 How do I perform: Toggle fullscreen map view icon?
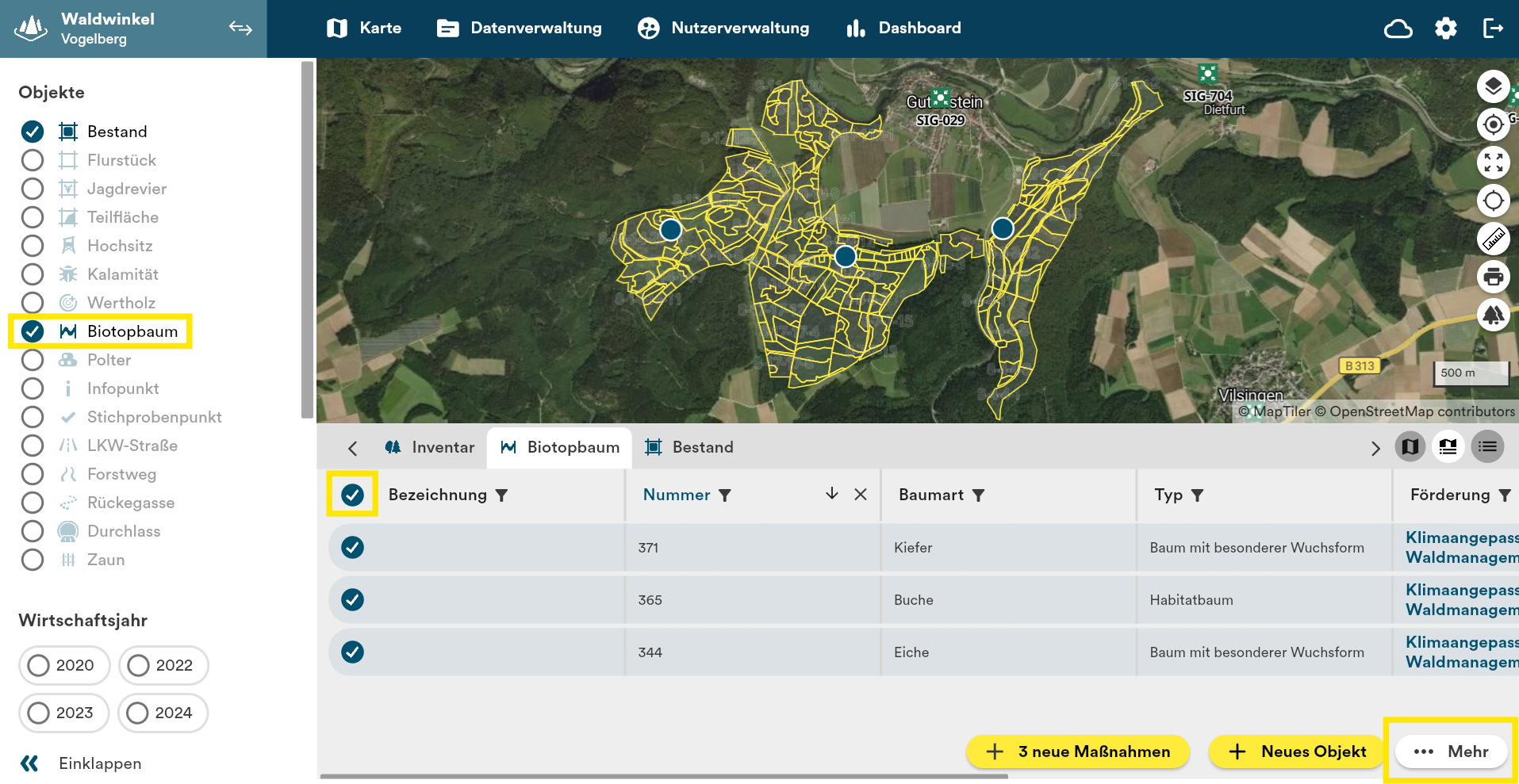[x=1493, y=163]
